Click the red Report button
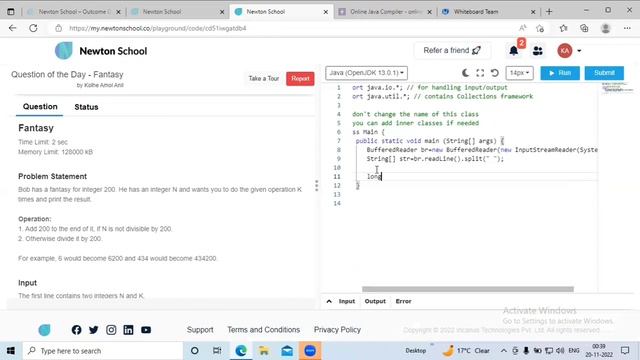This screenshot has height=360, width=640. pos(300,78)
